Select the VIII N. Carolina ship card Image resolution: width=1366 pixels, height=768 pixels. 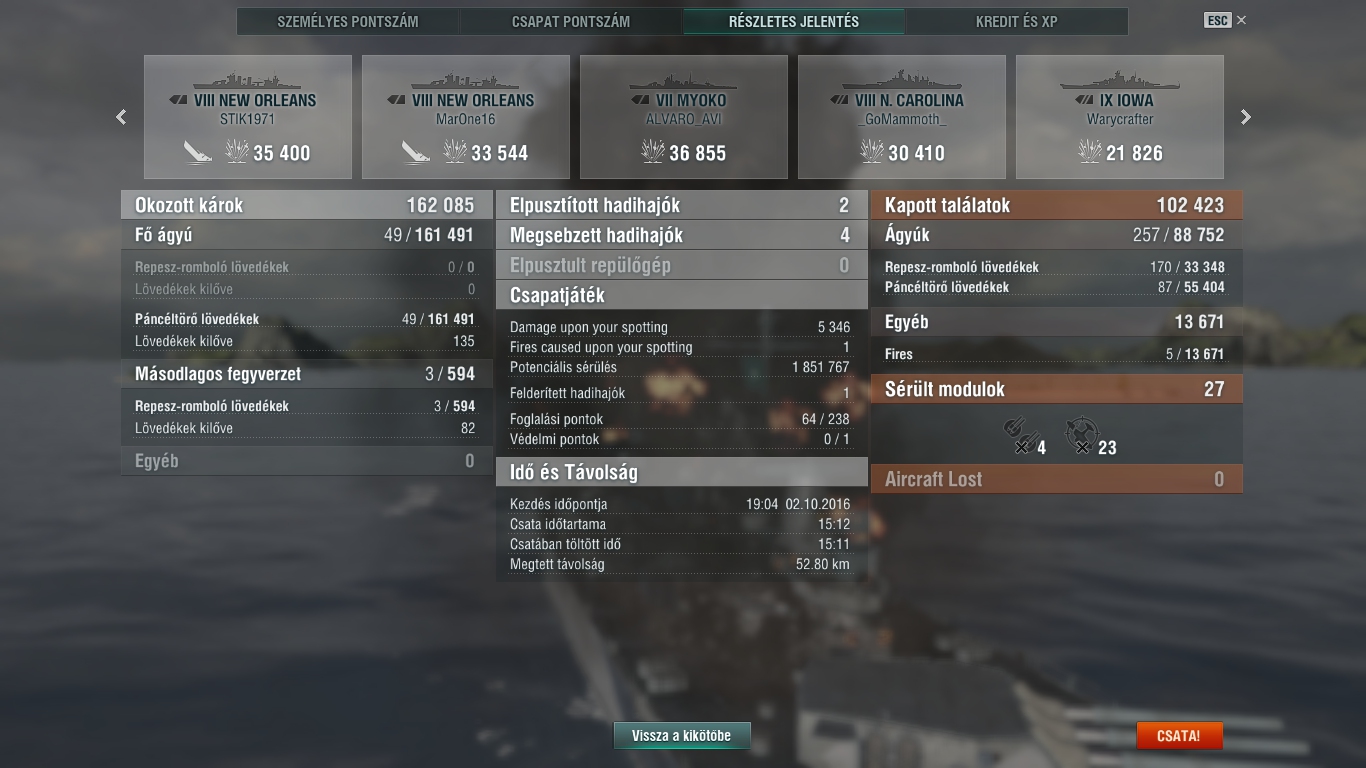(x=902, y=117)
